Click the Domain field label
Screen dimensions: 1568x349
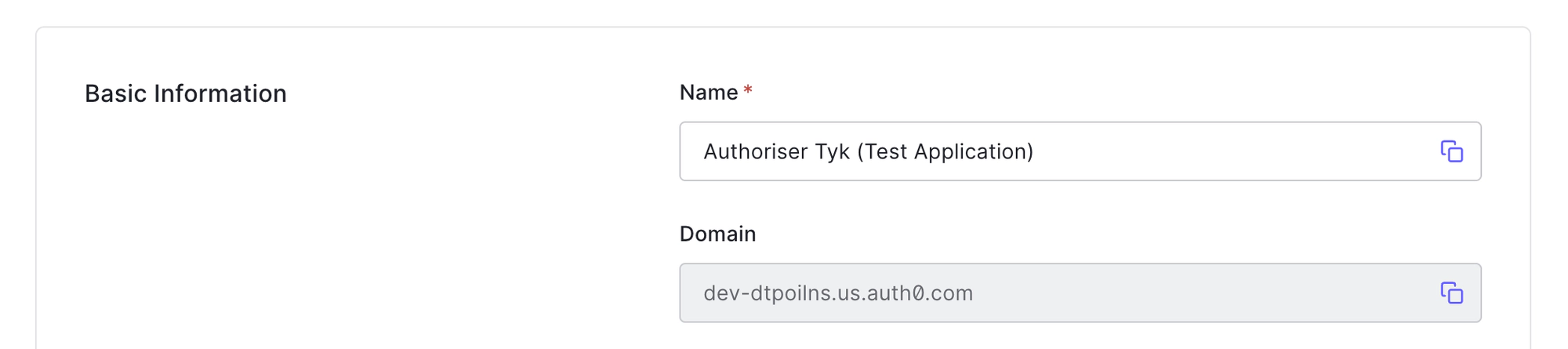[x=717, y=234]
